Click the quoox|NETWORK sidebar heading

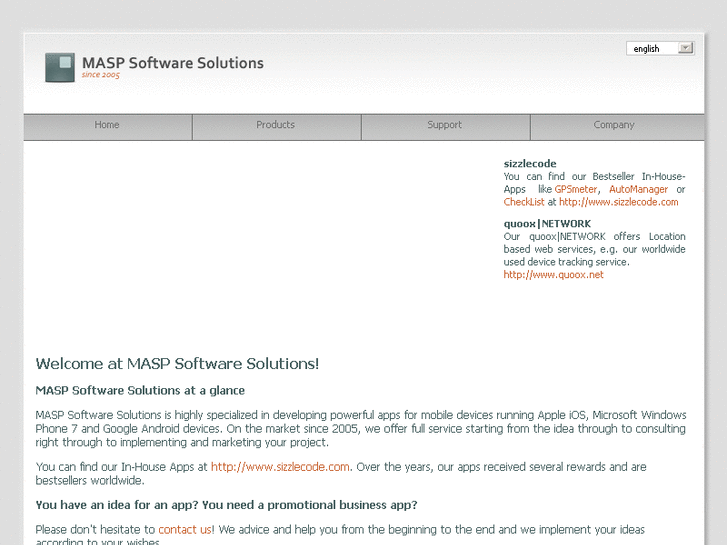point(547,224)
